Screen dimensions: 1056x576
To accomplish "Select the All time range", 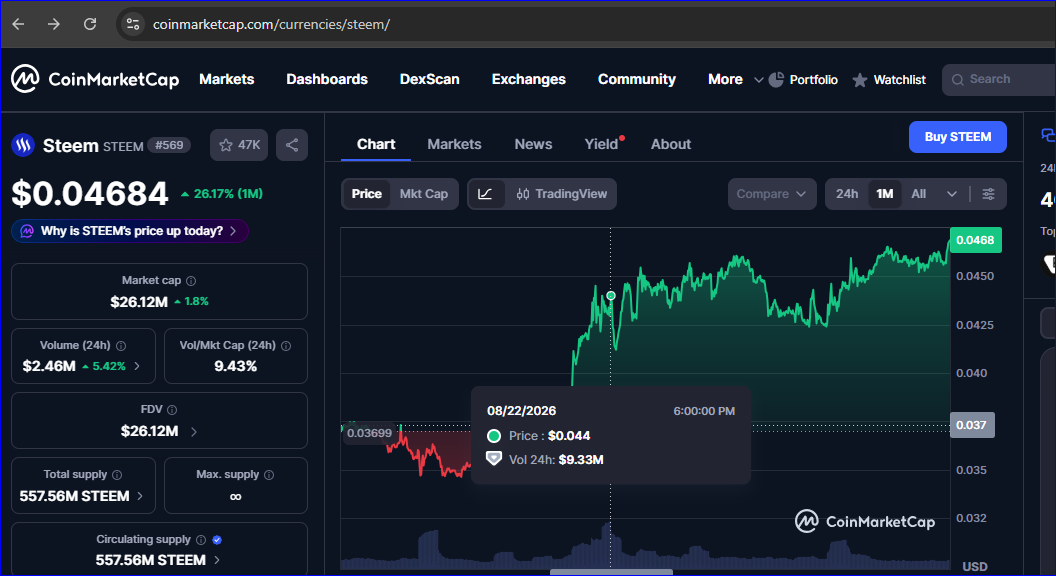I will [x=919, y=194].
